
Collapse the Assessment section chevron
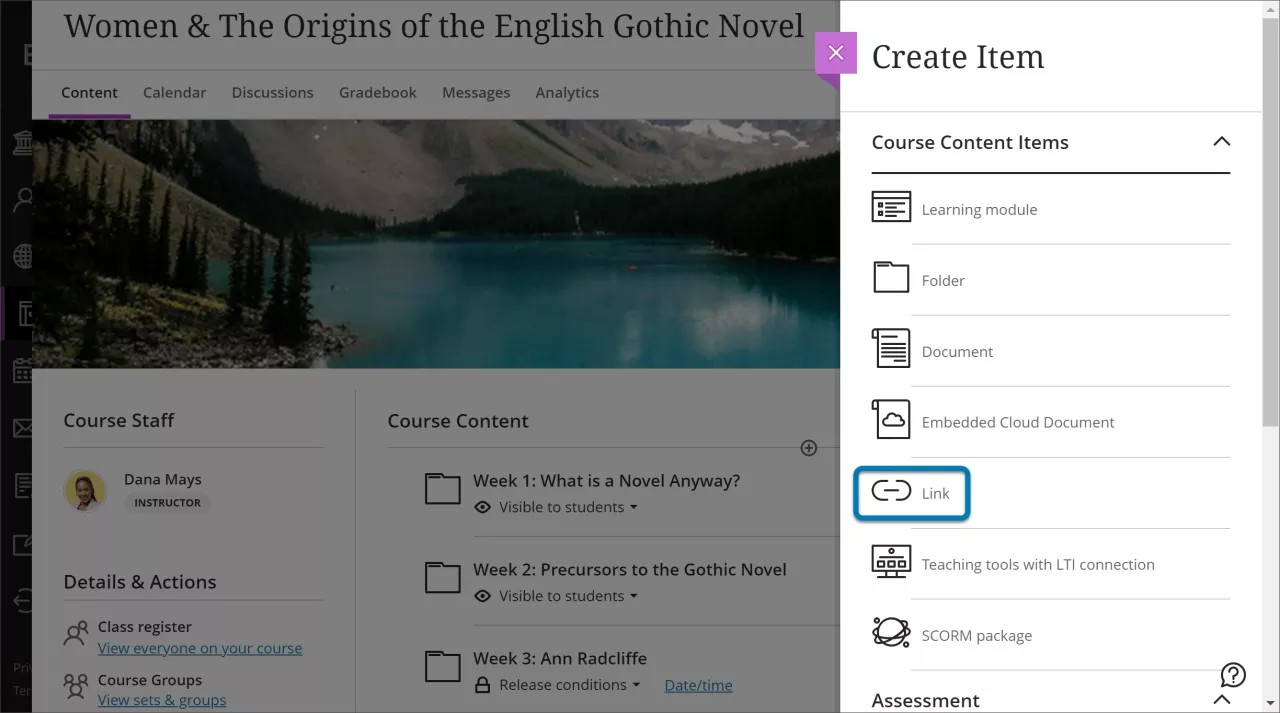click(1221, 700)
